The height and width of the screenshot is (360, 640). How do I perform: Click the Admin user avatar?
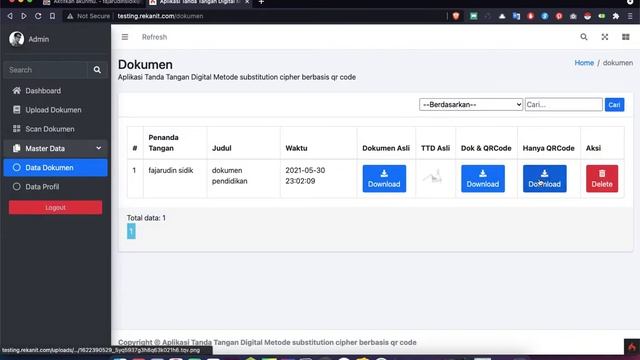(x=17, y=39)
